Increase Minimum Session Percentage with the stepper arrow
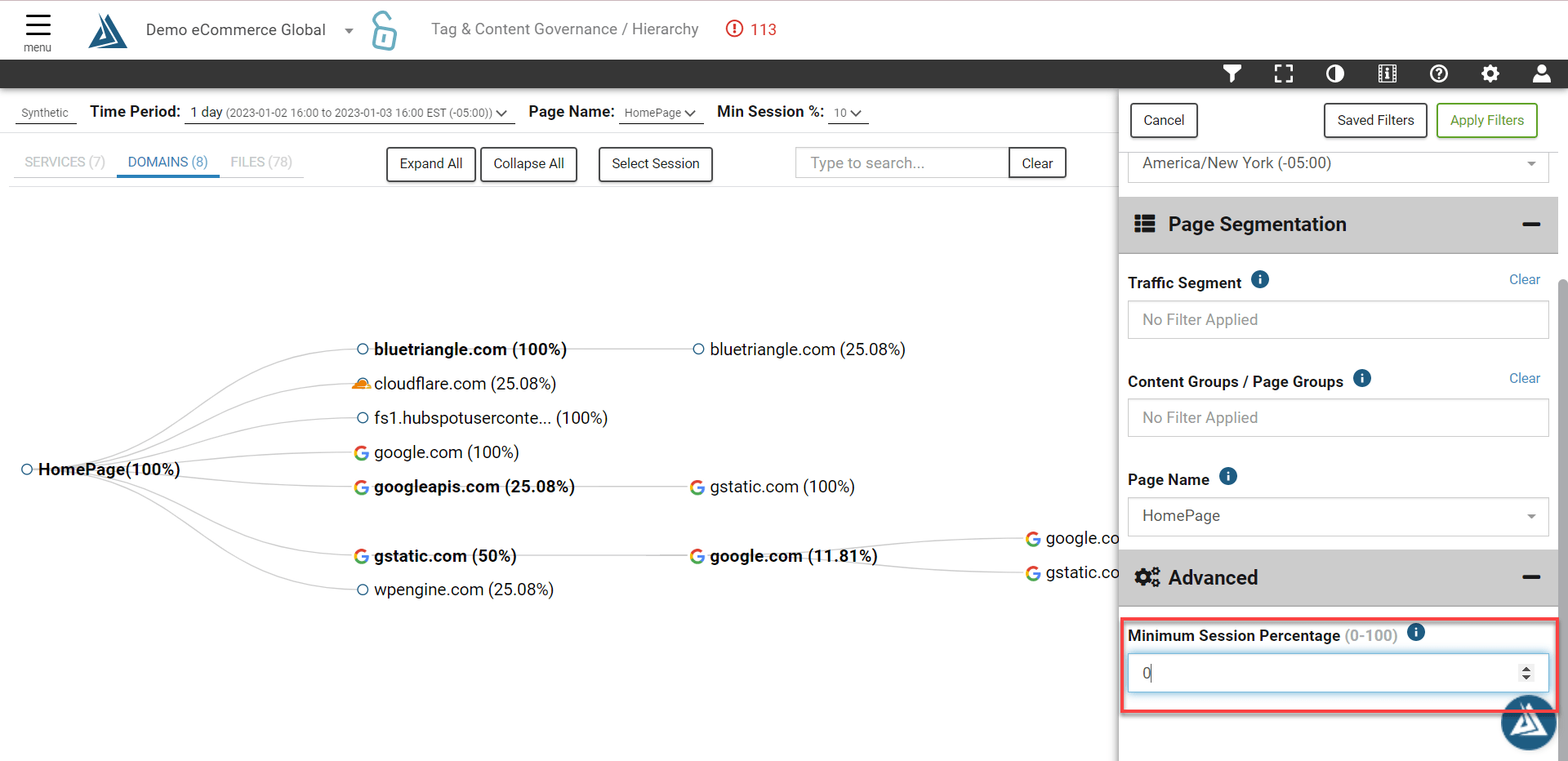 [x=1526, y=668]
